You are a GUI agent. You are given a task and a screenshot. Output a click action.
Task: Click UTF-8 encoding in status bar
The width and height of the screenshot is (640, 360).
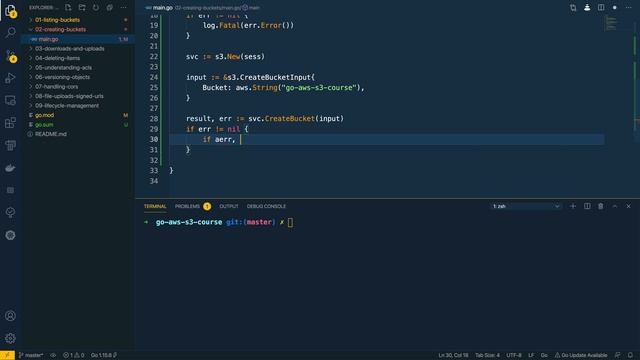(x=514, y=355)
